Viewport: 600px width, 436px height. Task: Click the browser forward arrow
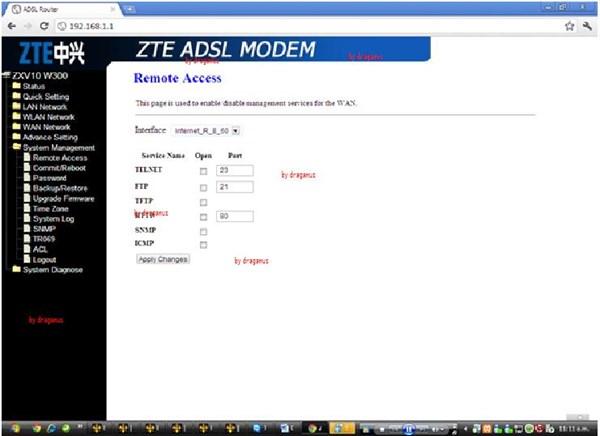click(x=28, y=26)
